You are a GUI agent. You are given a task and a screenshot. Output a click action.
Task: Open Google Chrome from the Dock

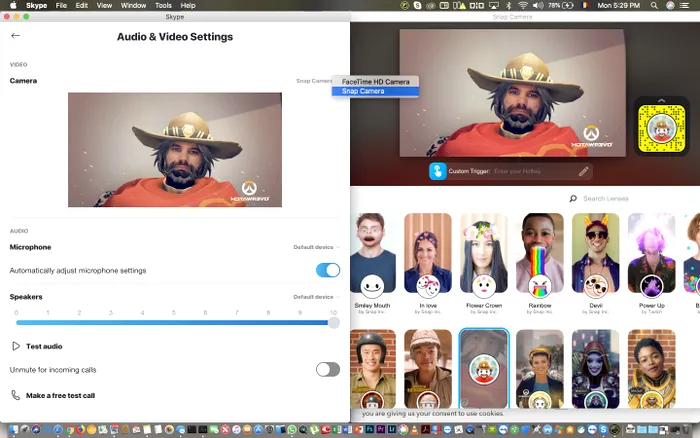[x=70, y=430]
